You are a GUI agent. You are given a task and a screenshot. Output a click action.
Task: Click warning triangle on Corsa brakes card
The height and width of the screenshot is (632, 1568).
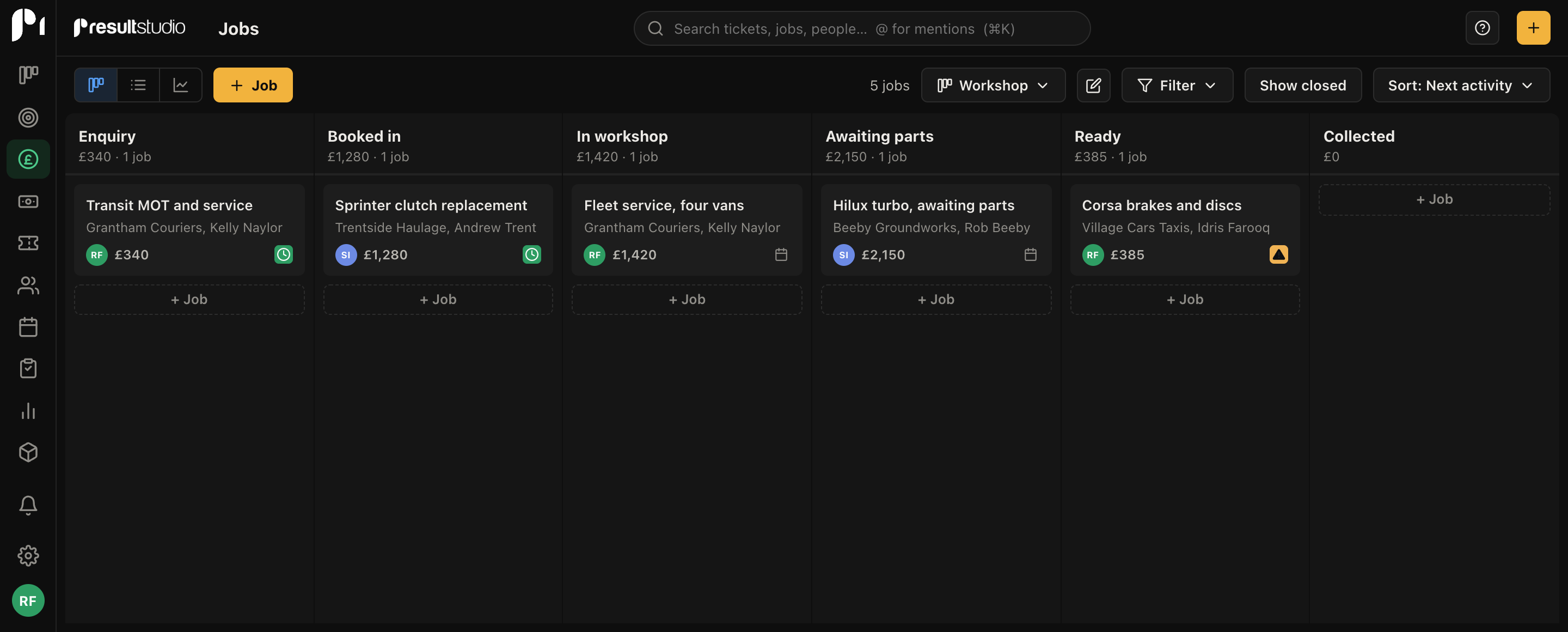1278,254
